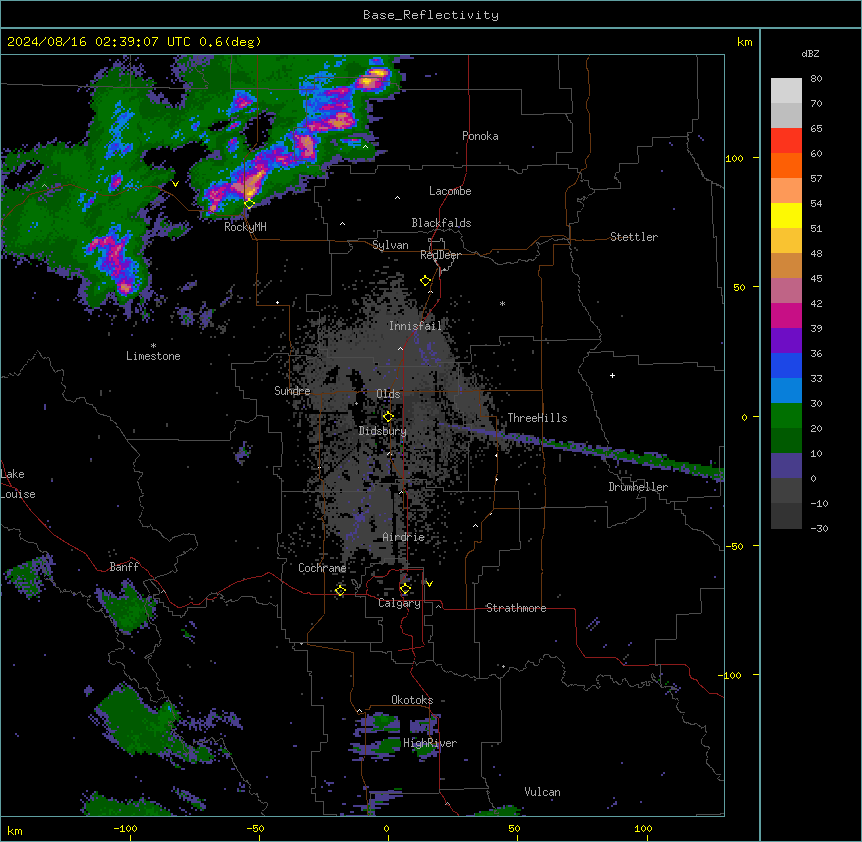Click the Okotoks town label
This screenshot has width=862, height=842.
pos(412,700)
